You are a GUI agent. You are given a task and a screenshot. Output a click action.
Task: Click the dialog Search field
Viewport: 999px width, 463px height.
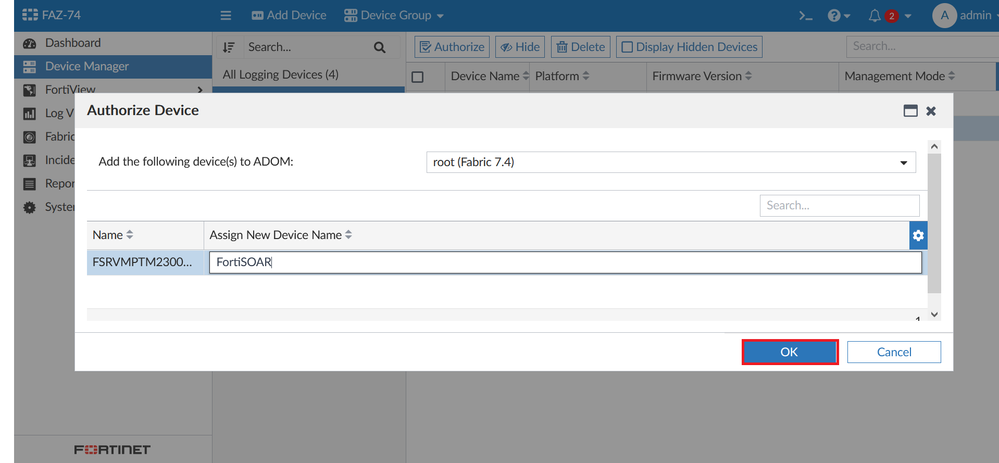click(840, 206)
